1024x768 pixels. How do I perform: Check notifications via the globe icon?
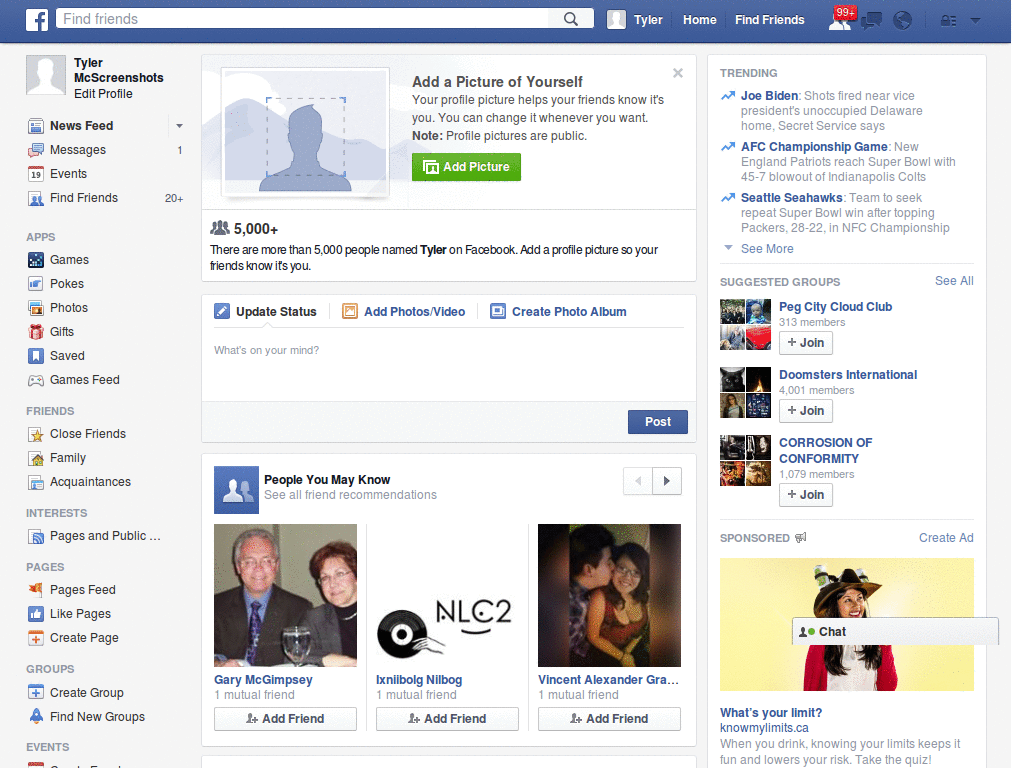(x=901, y=19)
